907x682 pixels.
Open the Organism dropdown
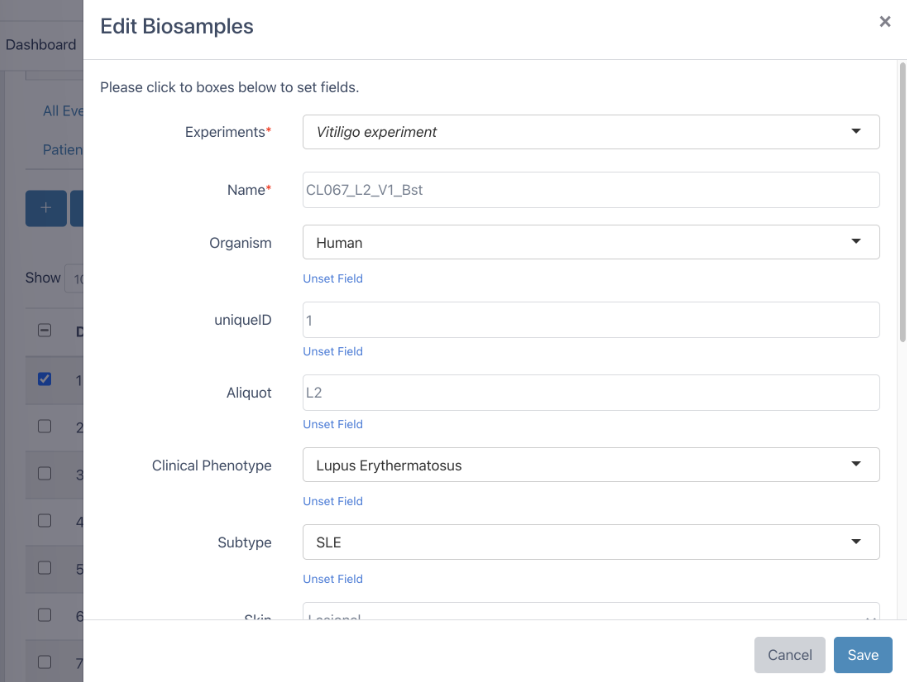[x=591, y=242]
